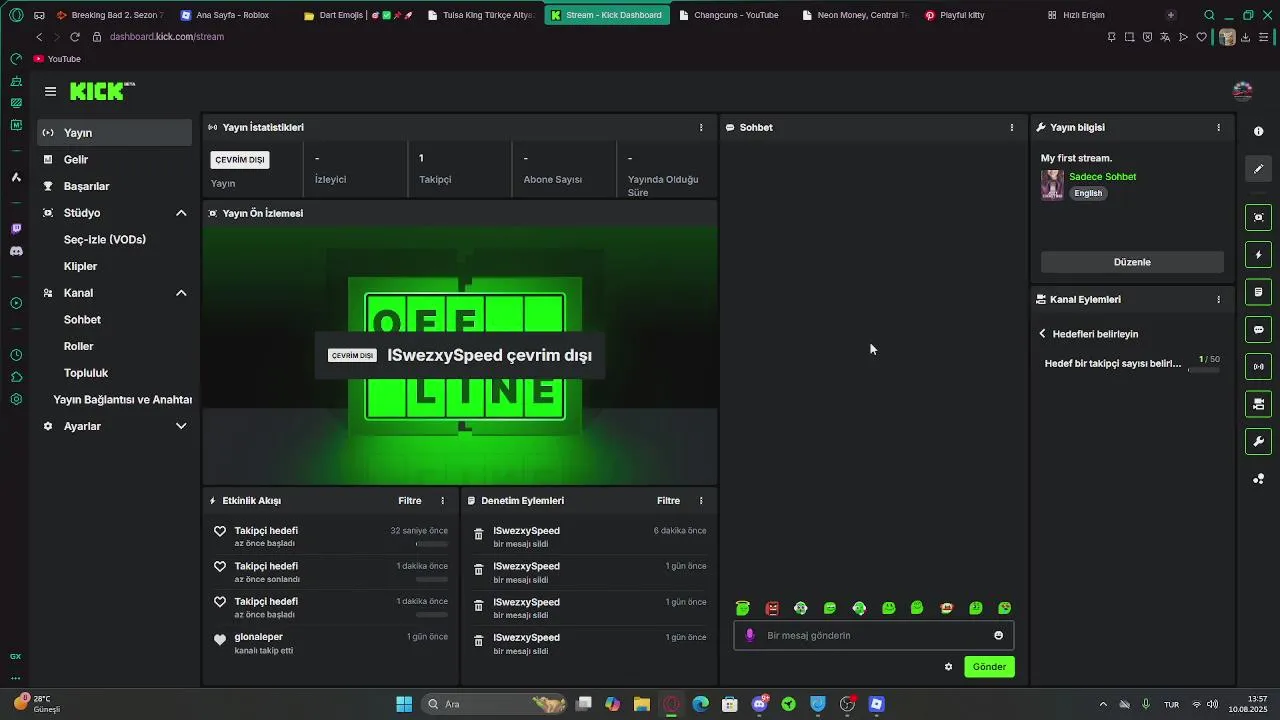This screenshot has width=1280, height=720.
Task: Click the info icon in right toolbar
Action: pos(1258,131)
